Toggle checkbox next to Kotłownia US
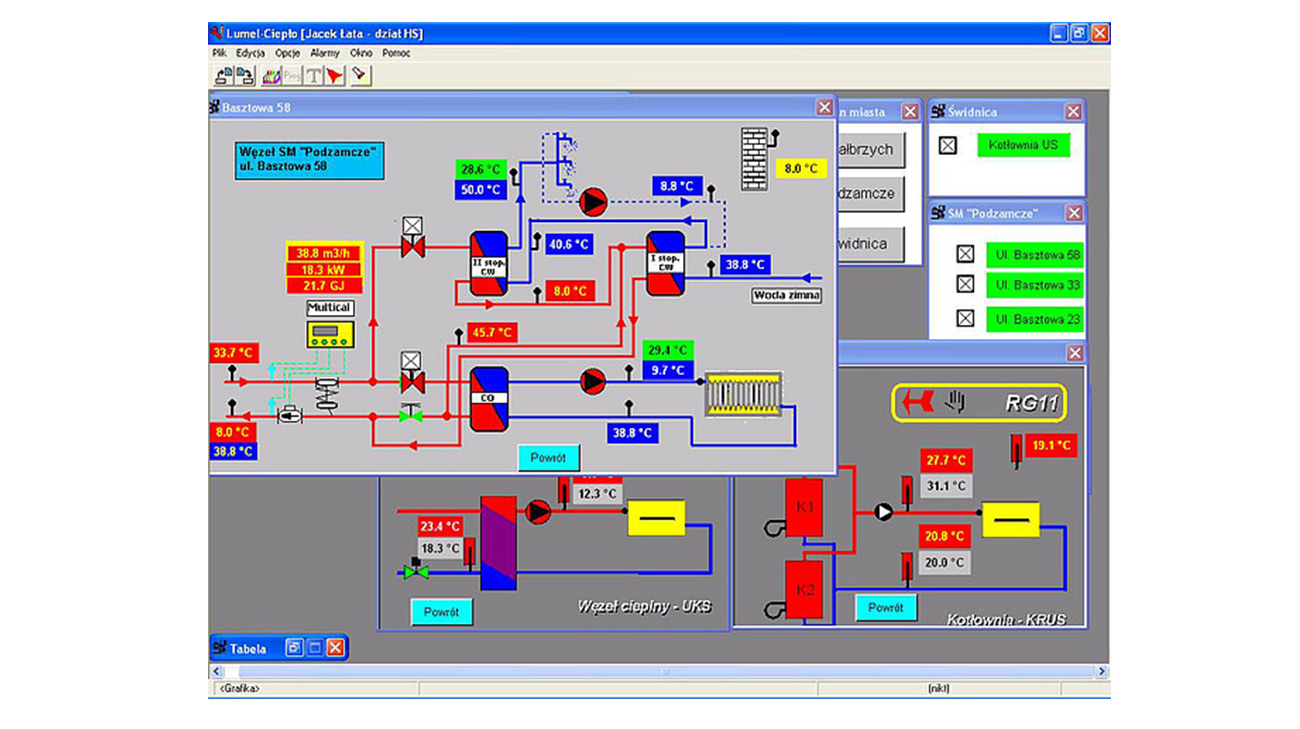 (x=948, y=146)
